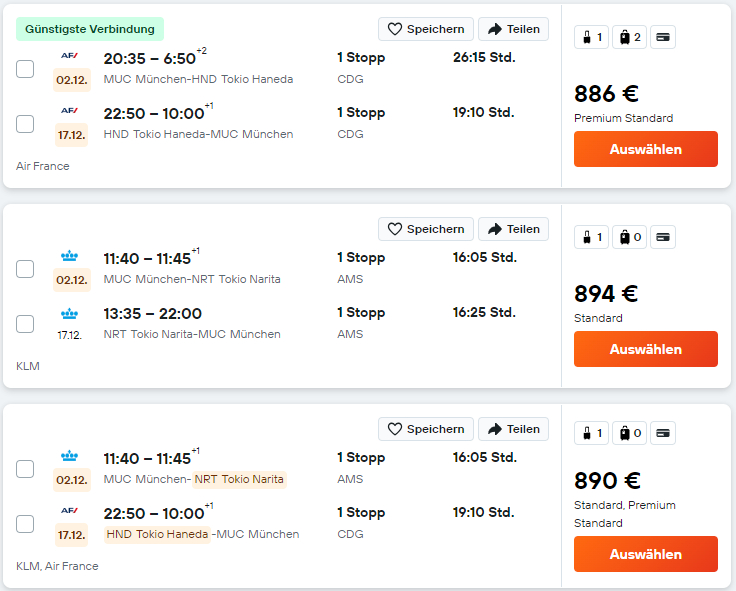
Task: Click the 02.12. date badge in first offer
Action: click(72, 79)
